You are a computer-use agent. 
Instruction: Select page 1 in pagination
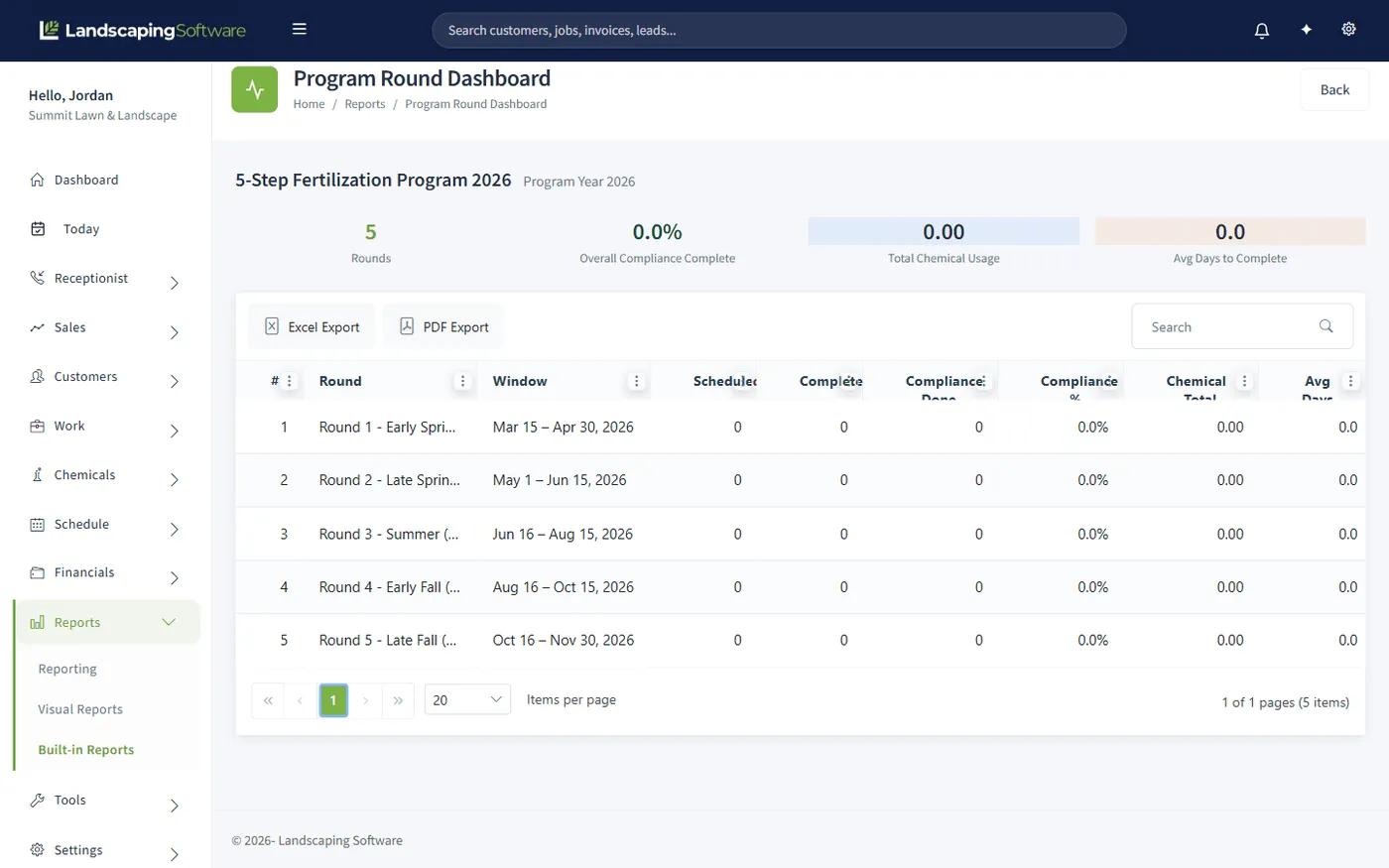click(333, 700)
